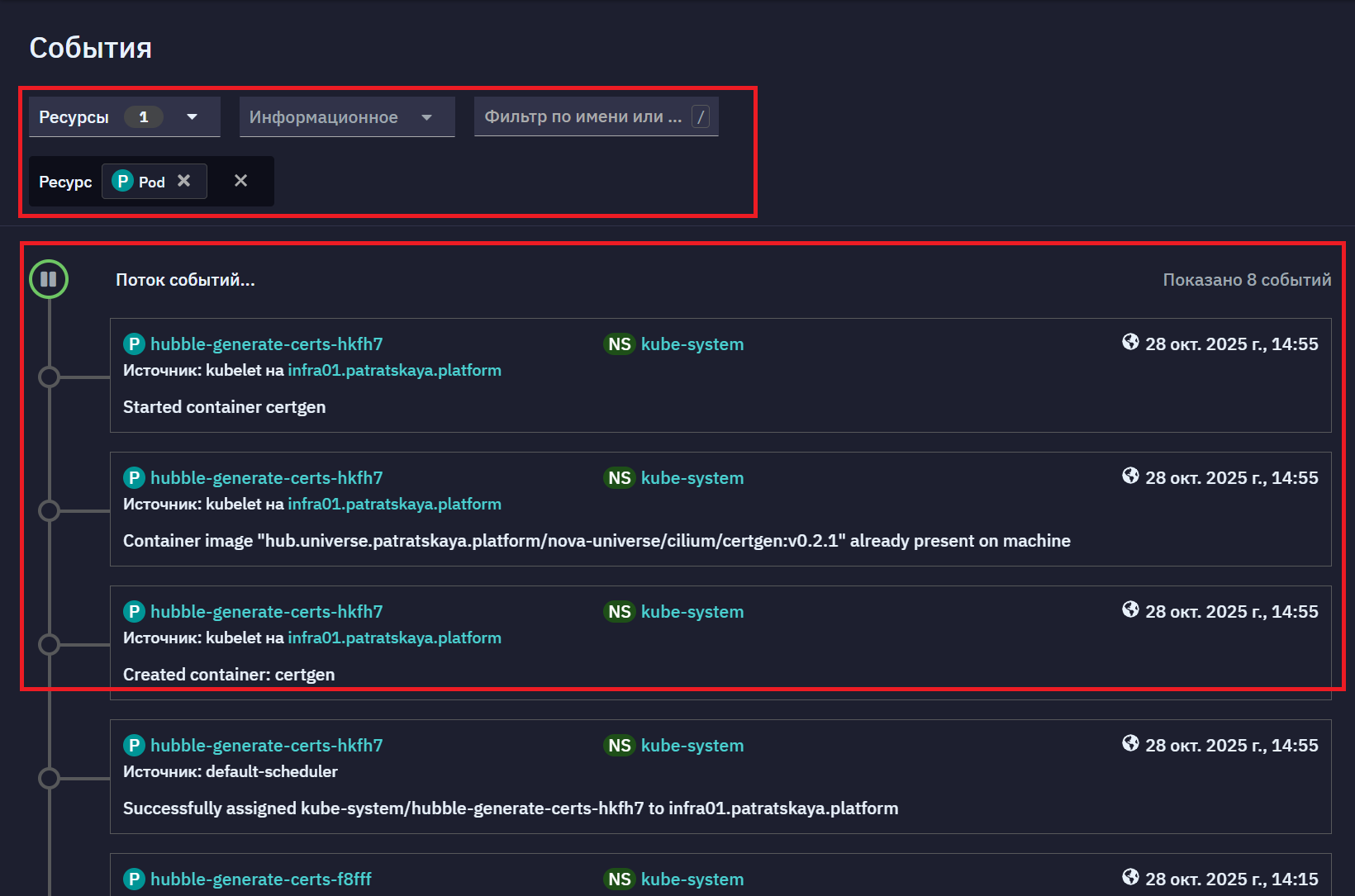Viewport: 1355px width, 896px height.
Task: Click NS badge in Started container event
Action: pos(620,344)
